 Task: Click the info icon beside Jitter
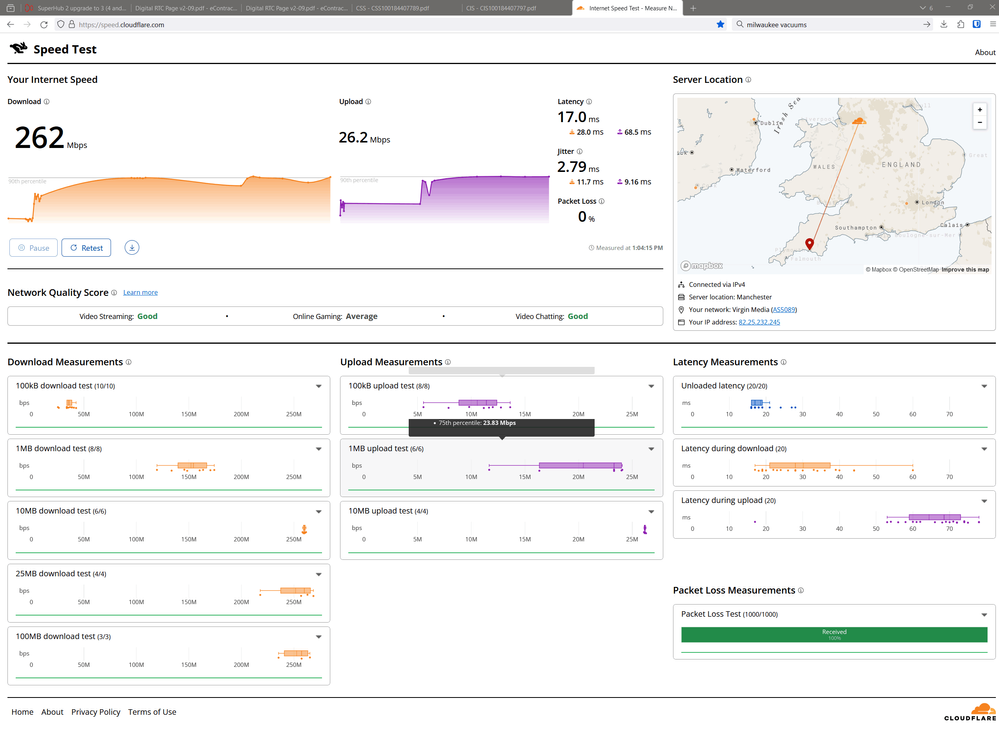tap(579, 151)
